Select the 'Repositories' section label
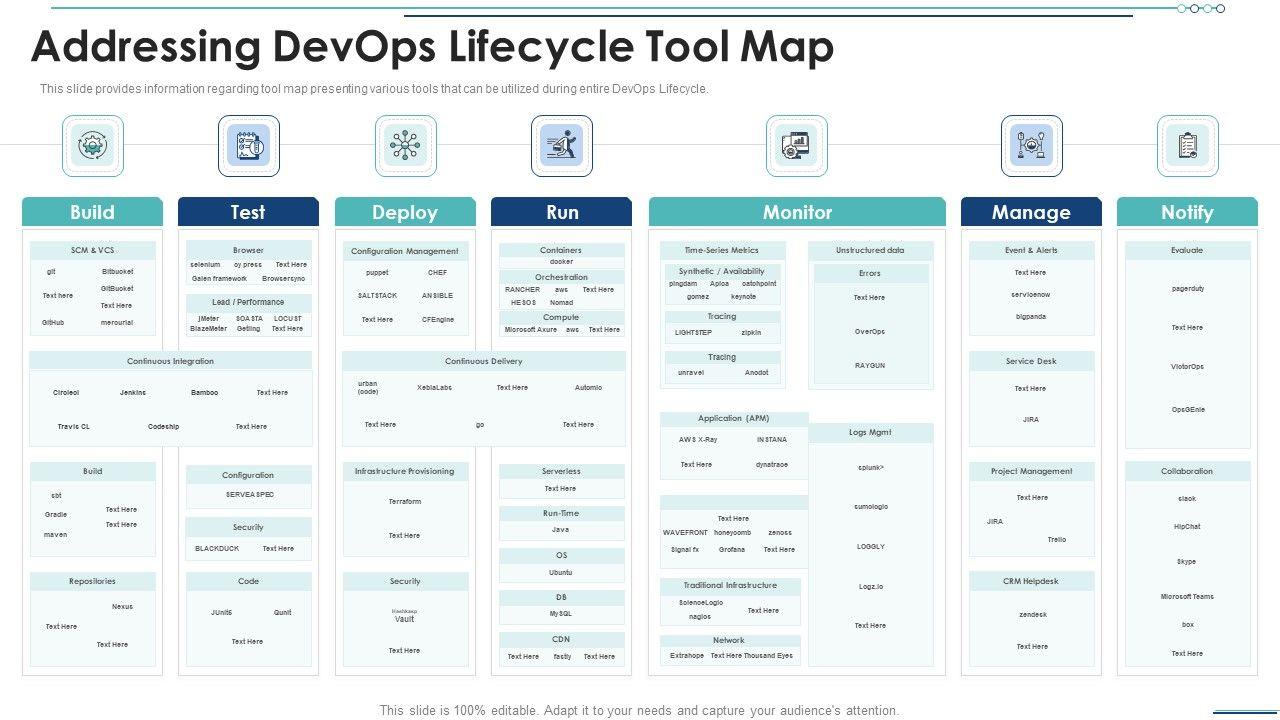The width and height of the screenshot is (1280, 720). (x=92, y=581)
